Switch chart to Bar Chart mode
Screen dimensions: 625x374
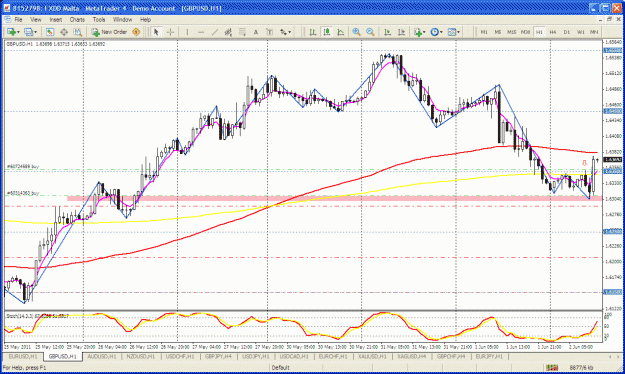(x=313, y=32)
